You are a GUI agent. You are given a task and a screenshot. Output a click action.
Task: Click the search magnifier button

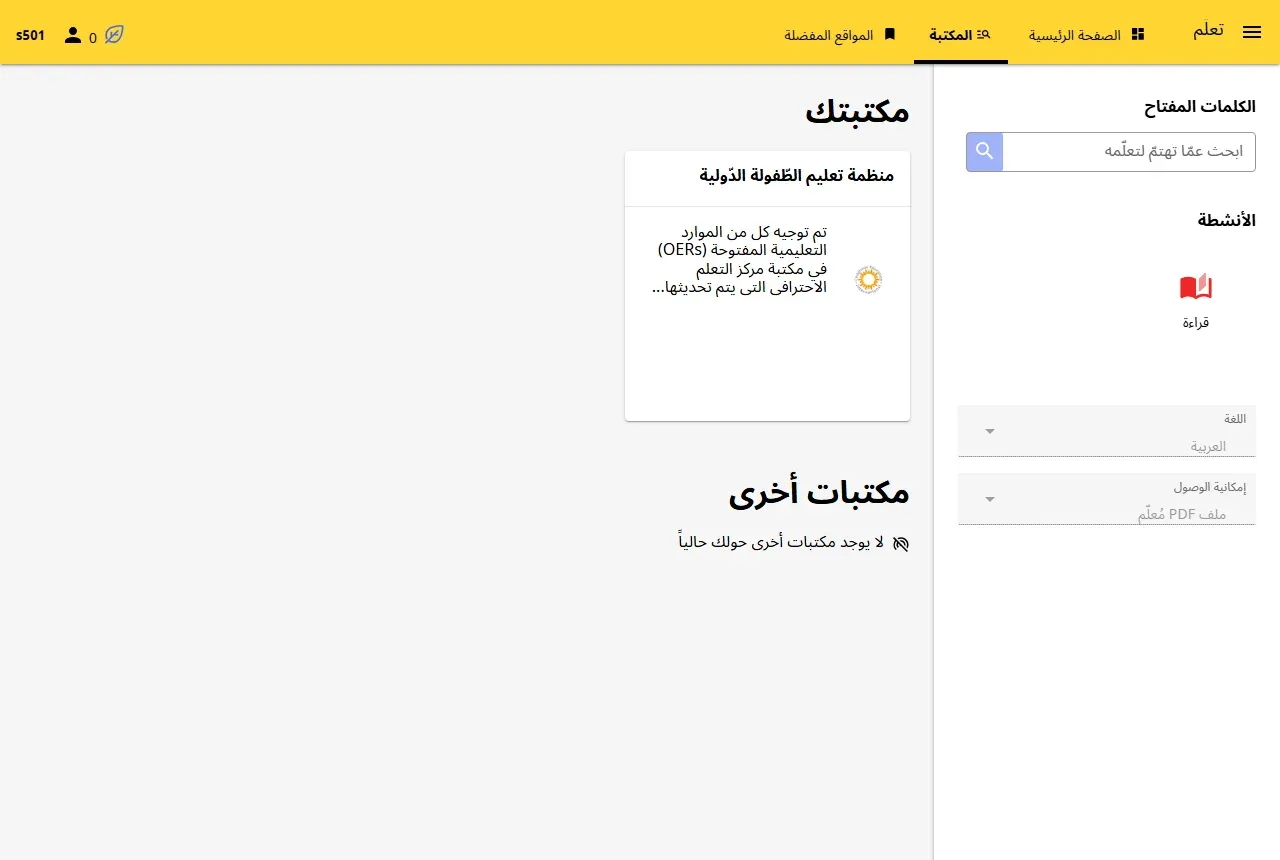tap(985, 151)
